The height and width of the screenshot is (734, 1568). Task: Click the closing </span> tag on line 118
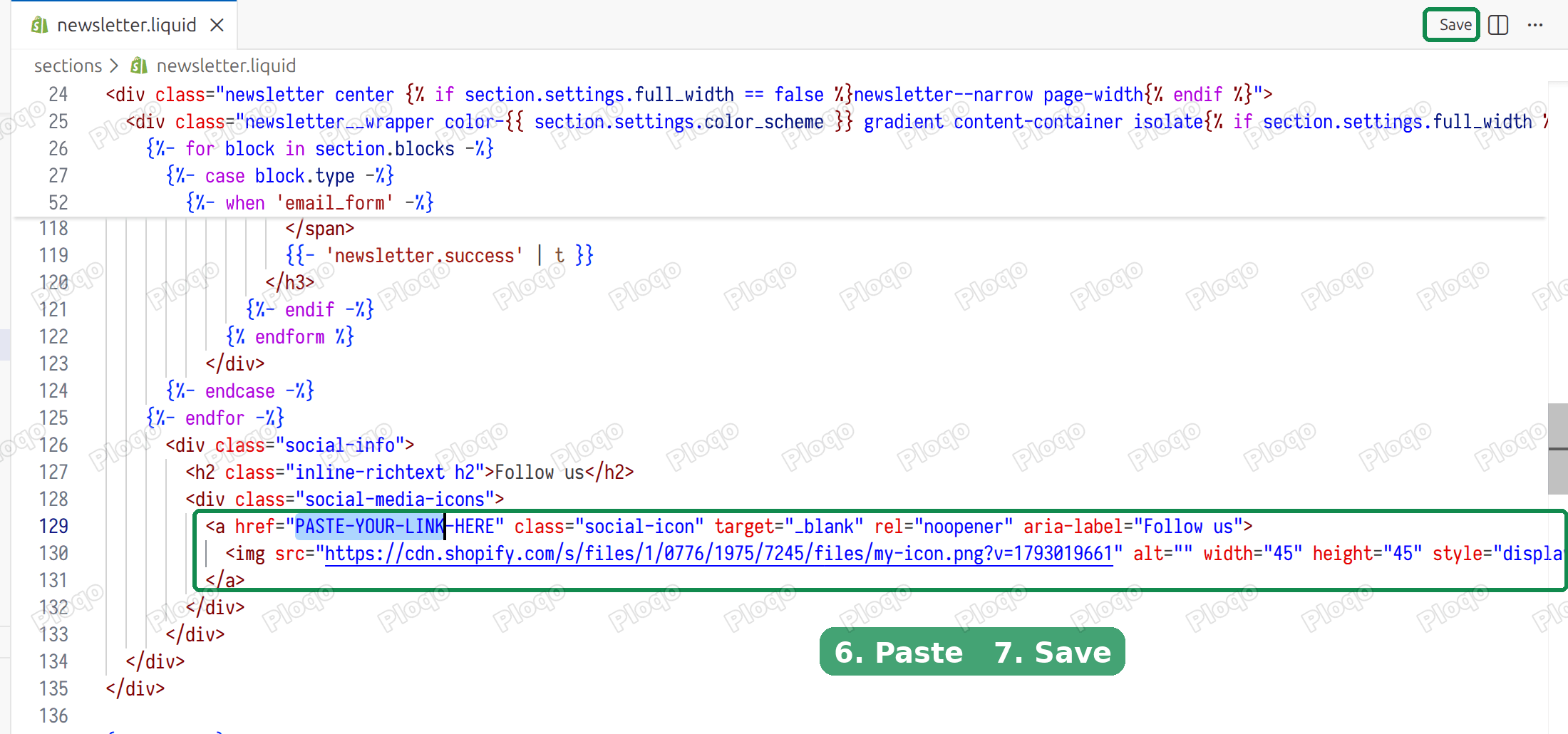[x=319, y=229]
